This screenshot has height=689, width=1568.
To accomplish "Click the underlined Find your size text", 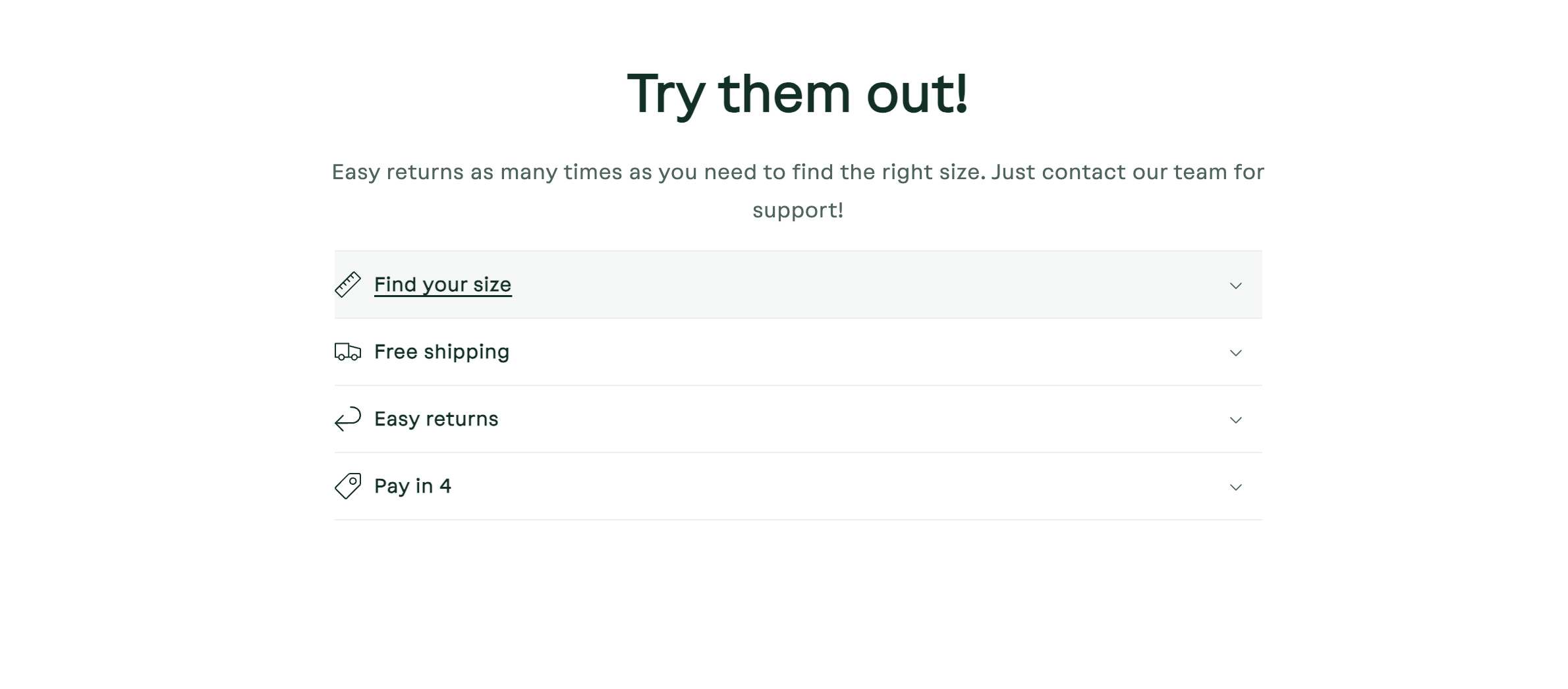I will tap(443, 285).
